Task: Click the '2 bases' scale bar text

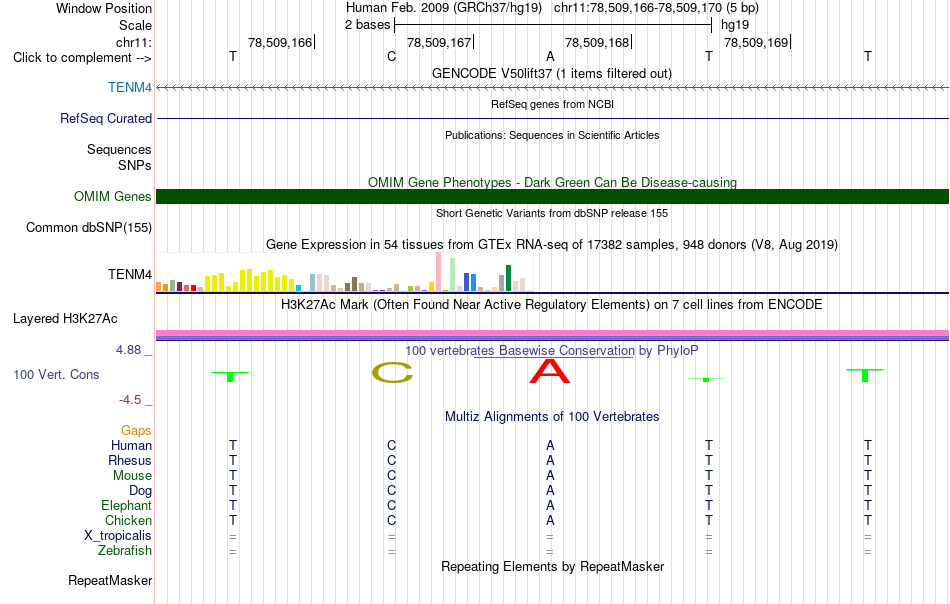Action: click(x=368, y=25)
